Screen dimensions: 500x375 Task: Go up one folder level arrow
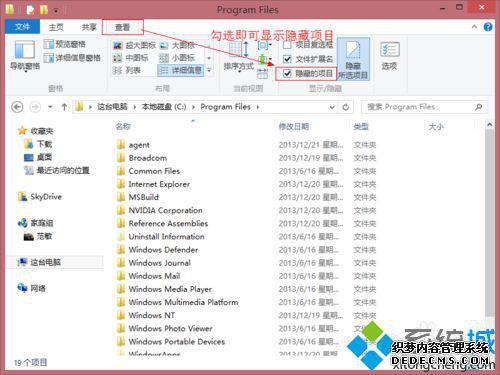tap(64, 107)
